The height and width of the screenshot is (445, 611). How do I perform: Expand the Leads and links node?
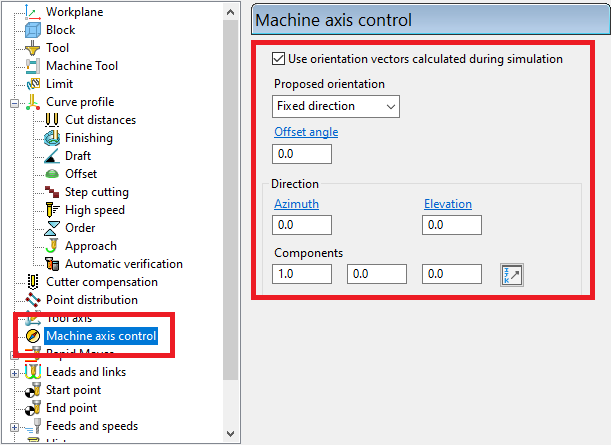[14, 372]
